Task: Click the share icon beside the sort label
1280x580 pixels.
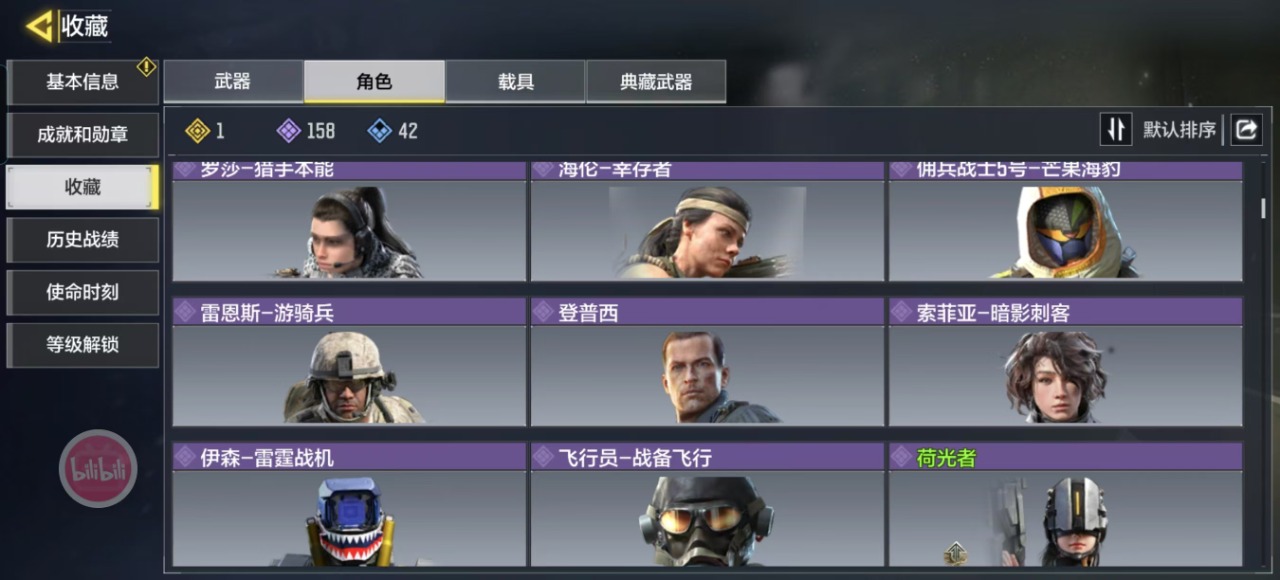Action: coord(1246,129)
